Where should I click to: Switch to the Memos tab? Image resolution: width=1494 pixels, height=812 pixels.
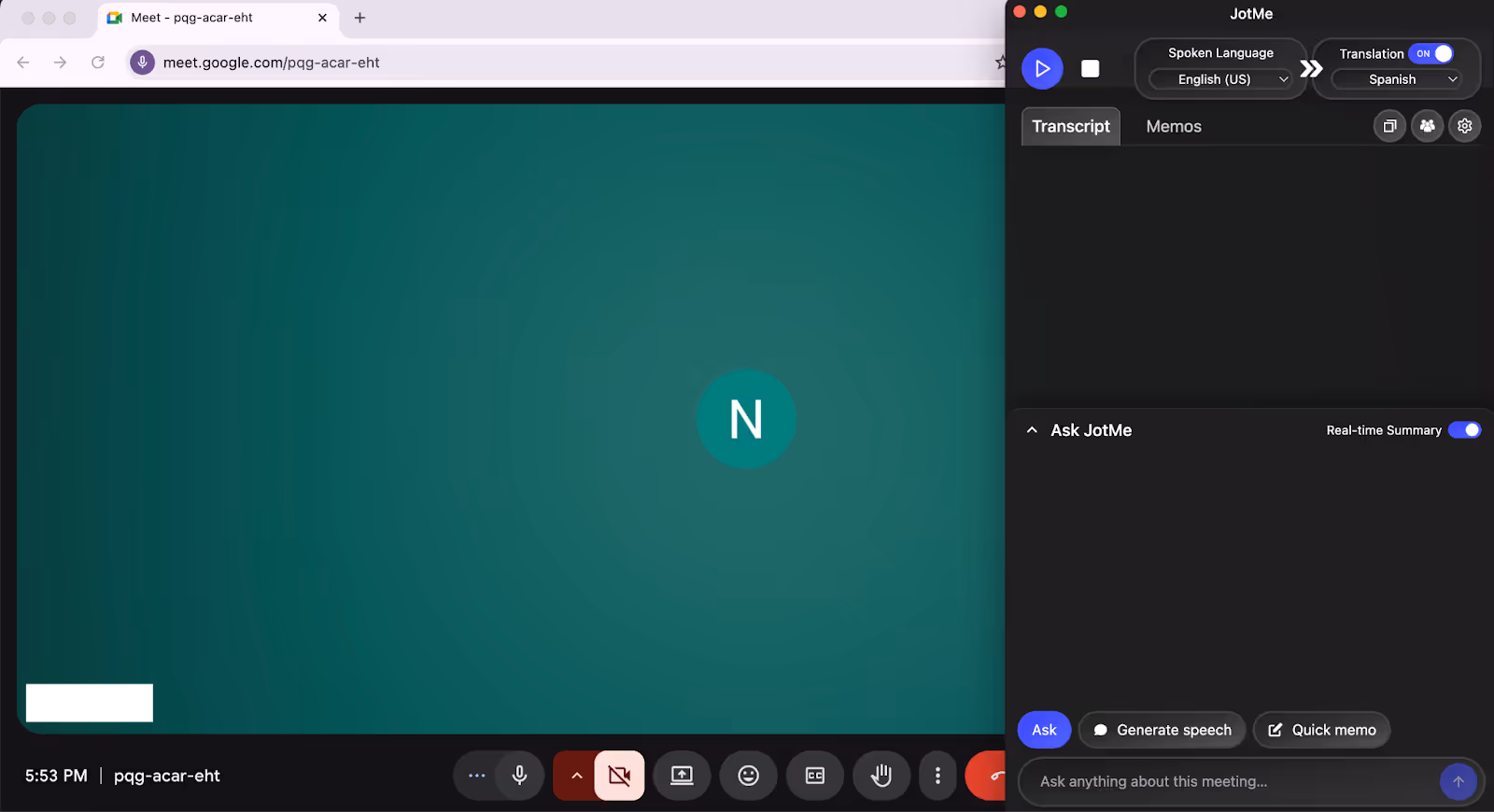click(x=1174, y=127)
